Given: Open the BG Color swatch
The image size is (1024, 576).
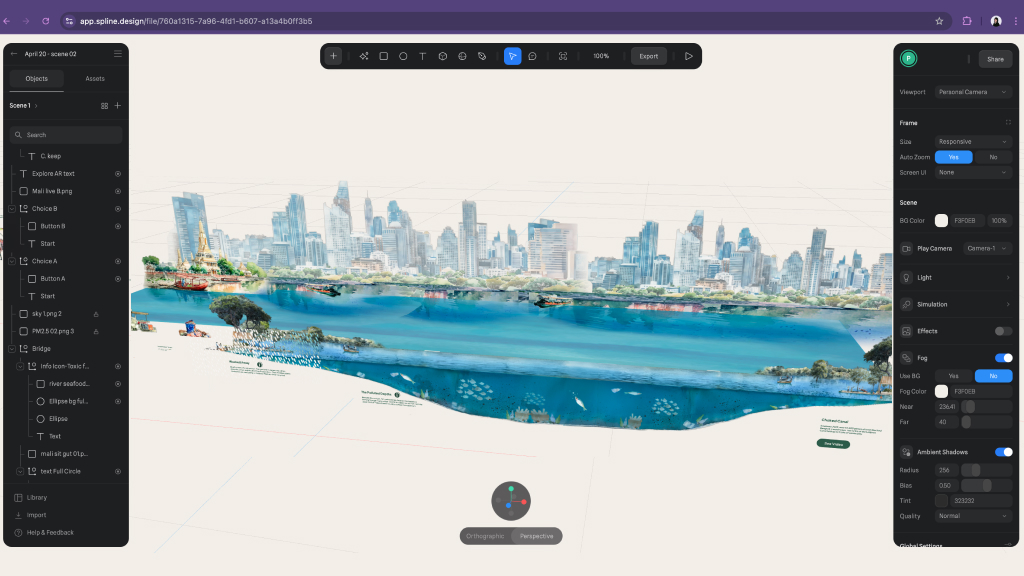Looking at the screenshot, I should pyautogui.click(x=941, y=220).
